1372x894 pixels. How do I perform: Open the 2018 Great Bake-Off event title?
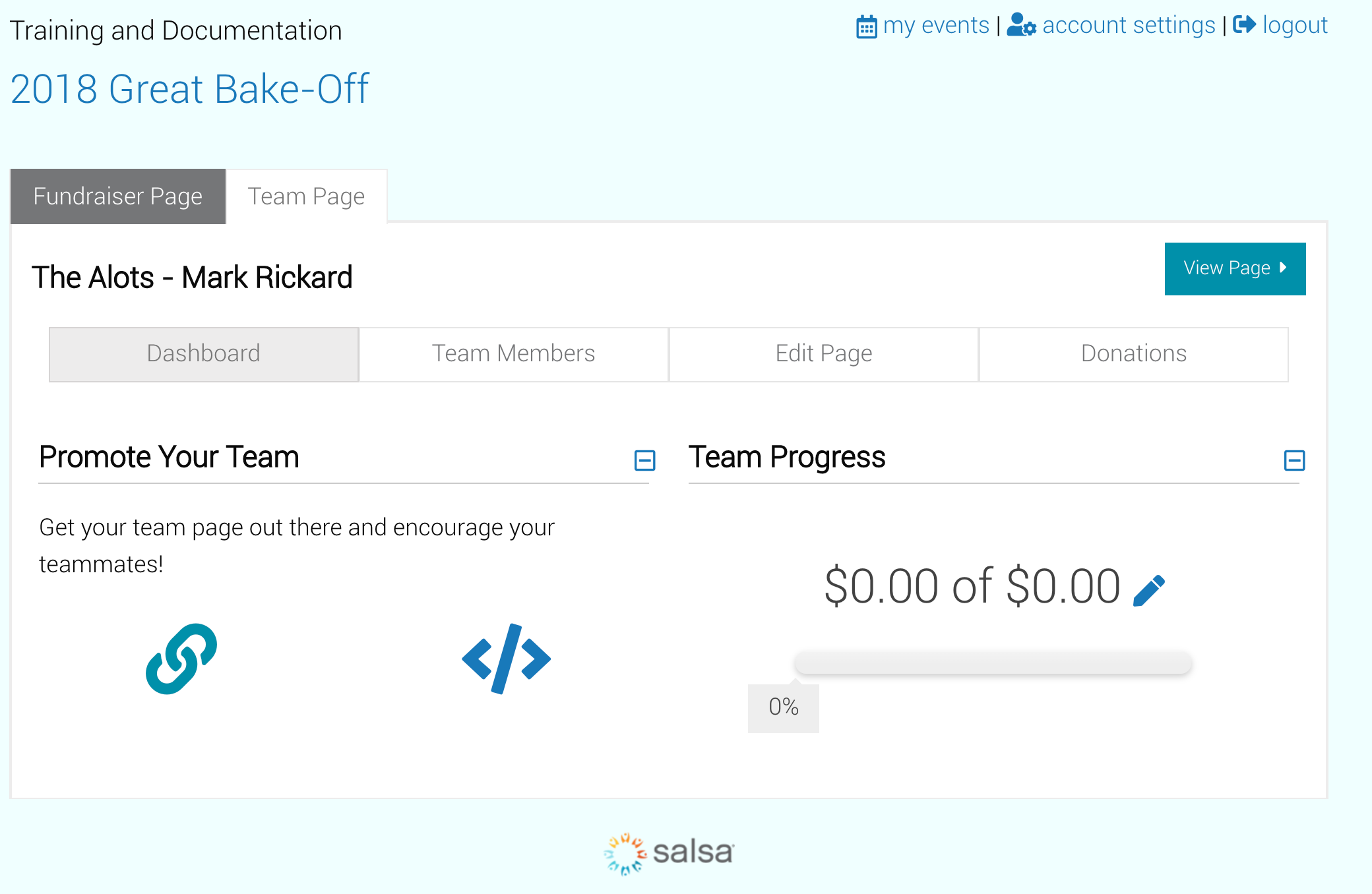pyautogui.click(x=189, y=89)
